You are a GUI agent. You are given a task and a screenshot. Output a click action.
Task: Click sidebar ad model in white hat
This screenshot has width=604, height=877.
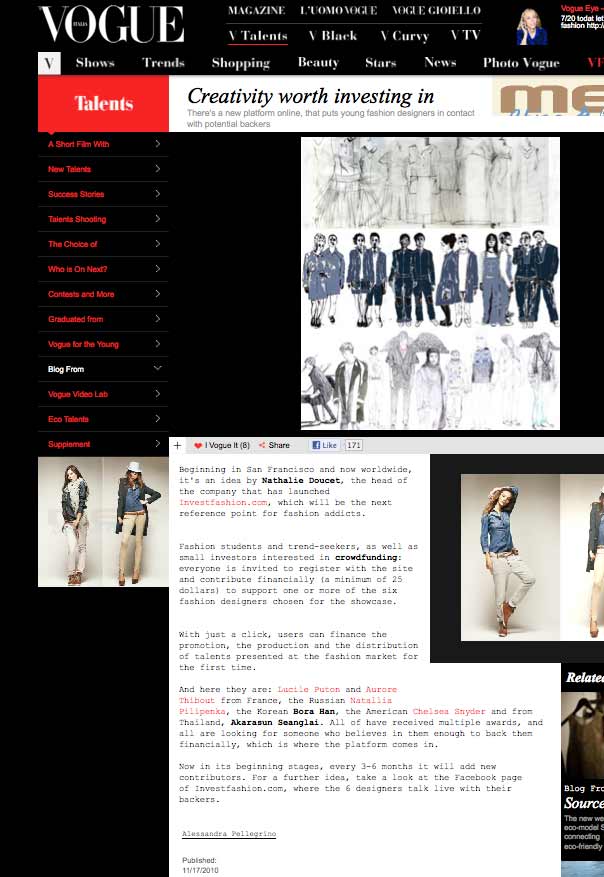pos(136,522)
